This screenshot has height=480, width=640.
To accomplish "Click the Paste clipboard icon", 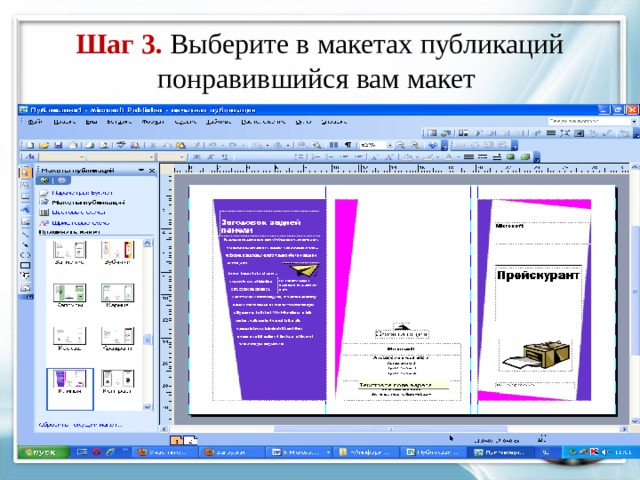I will coord(180,145).
